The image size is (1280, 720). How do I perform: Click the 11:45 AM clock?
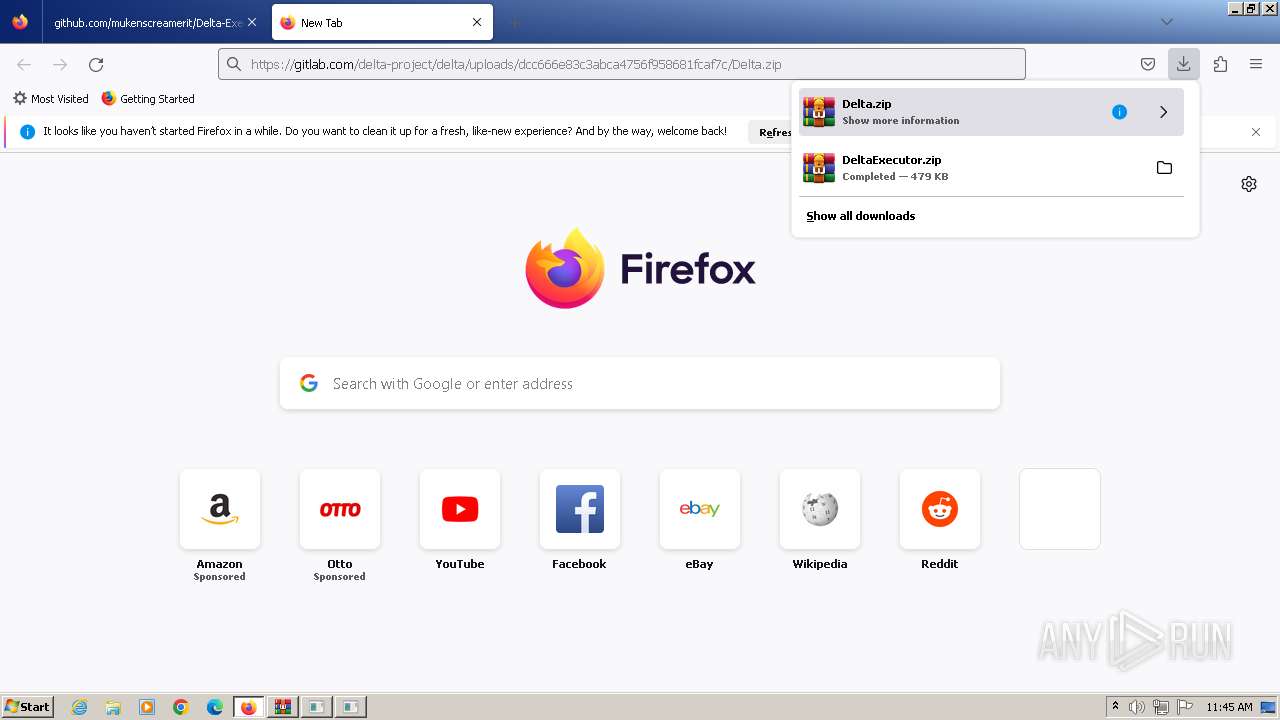1229,707
